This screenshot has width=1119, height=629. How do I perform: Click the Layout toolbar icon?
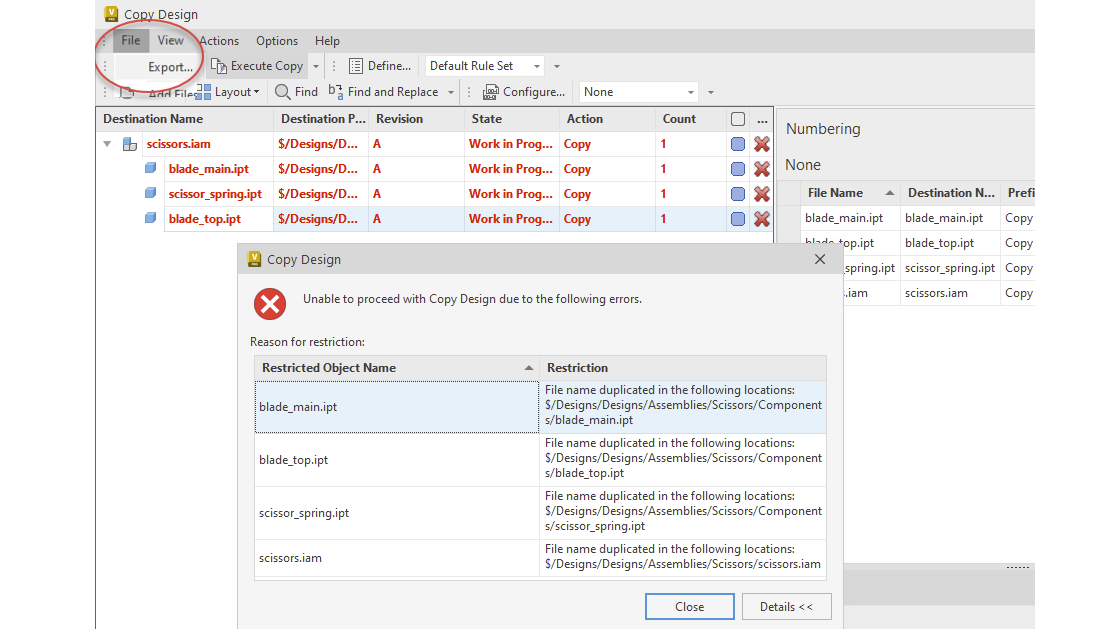coord(203,92)
